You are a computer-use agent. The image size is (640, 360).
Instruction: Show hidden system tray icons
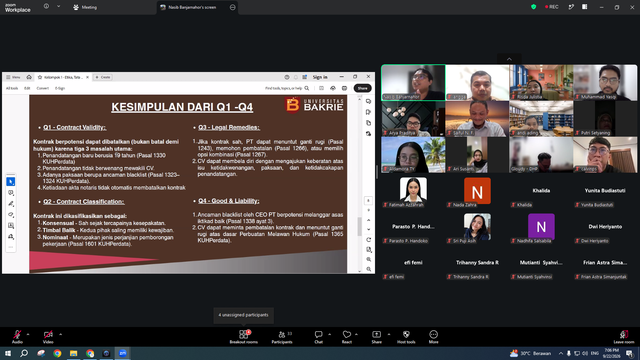[561, 353]
